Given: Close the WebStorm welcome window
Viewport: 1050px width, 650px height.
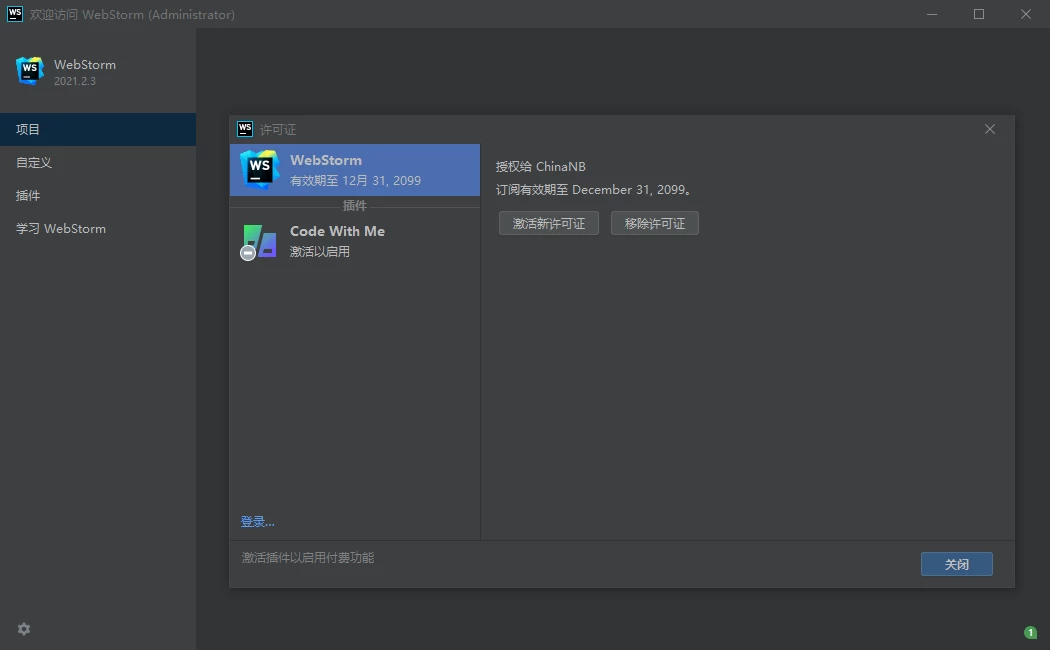Looking at the screenshot, I should coord(1025,14).
